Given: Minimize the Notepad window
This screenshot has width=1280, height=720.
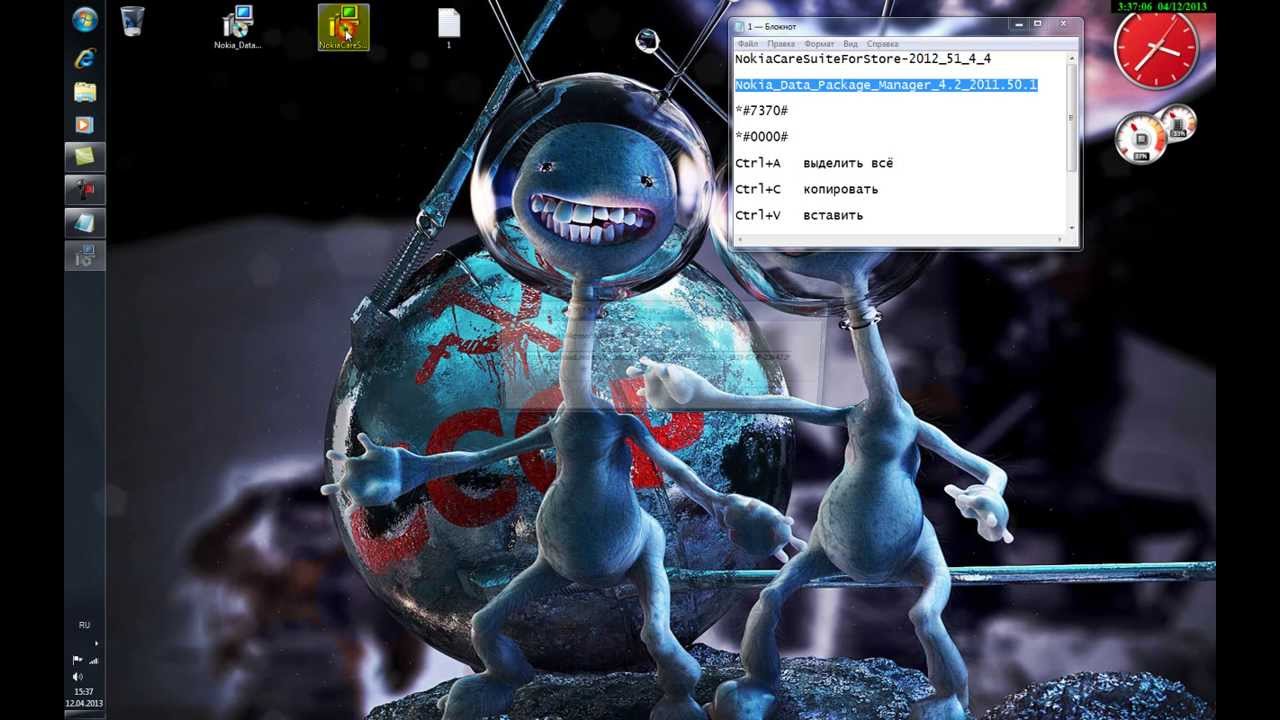Looking at the screenshot, I should point(1018,24).
